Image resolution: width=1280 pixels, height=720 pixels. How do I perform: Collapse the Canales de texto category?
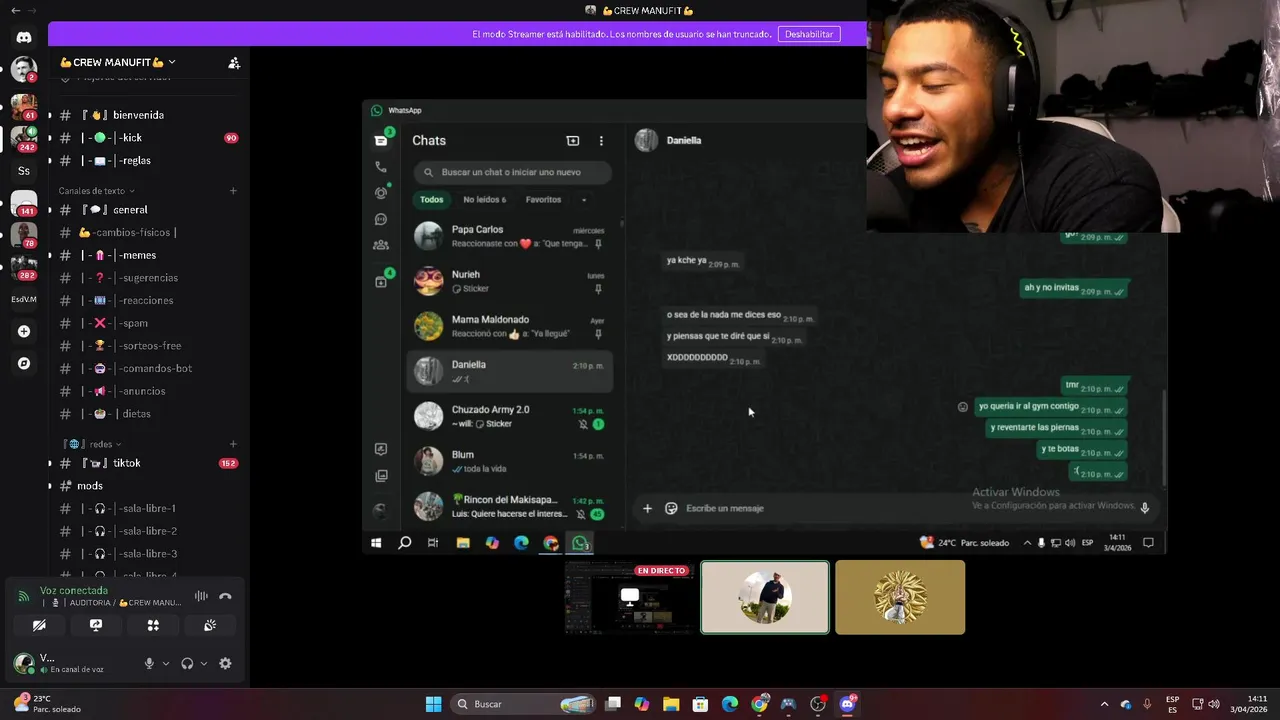tap(96, 190)
